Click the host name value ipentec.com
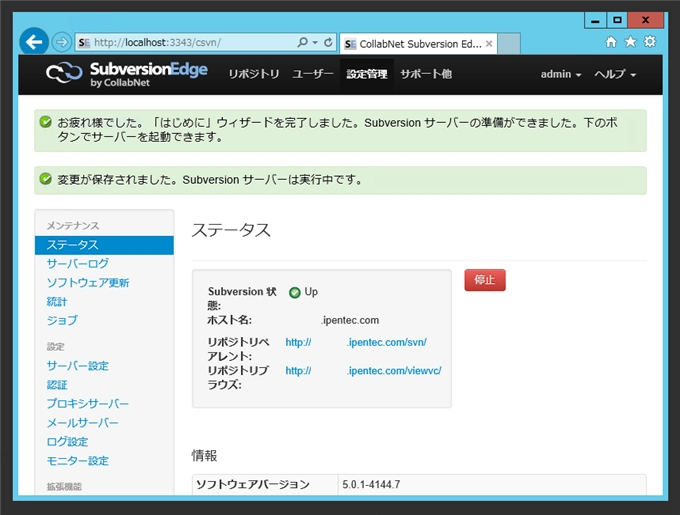Viewport: 680px width, 515px height. coord(350,320)
